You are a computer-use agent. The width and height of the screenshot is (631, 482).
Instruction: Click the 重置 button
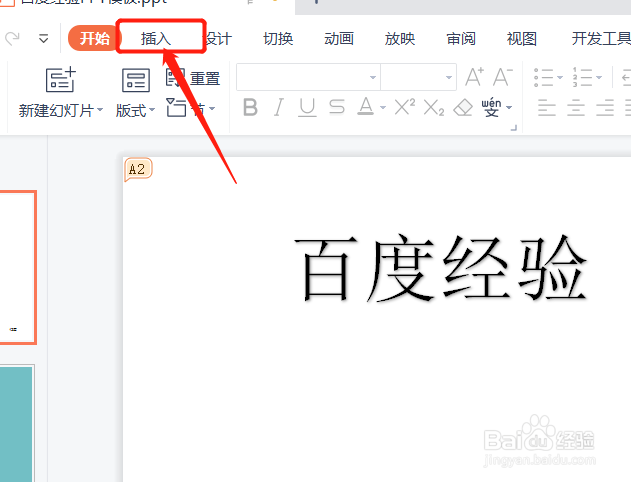[193, 78]
